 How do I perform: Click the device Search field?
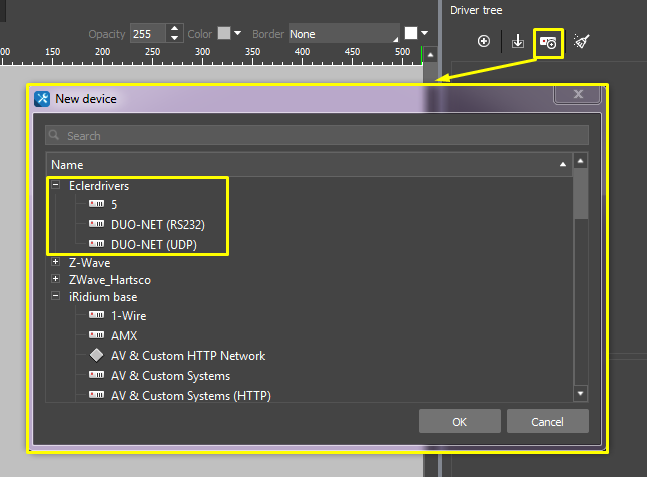(315, 136)
